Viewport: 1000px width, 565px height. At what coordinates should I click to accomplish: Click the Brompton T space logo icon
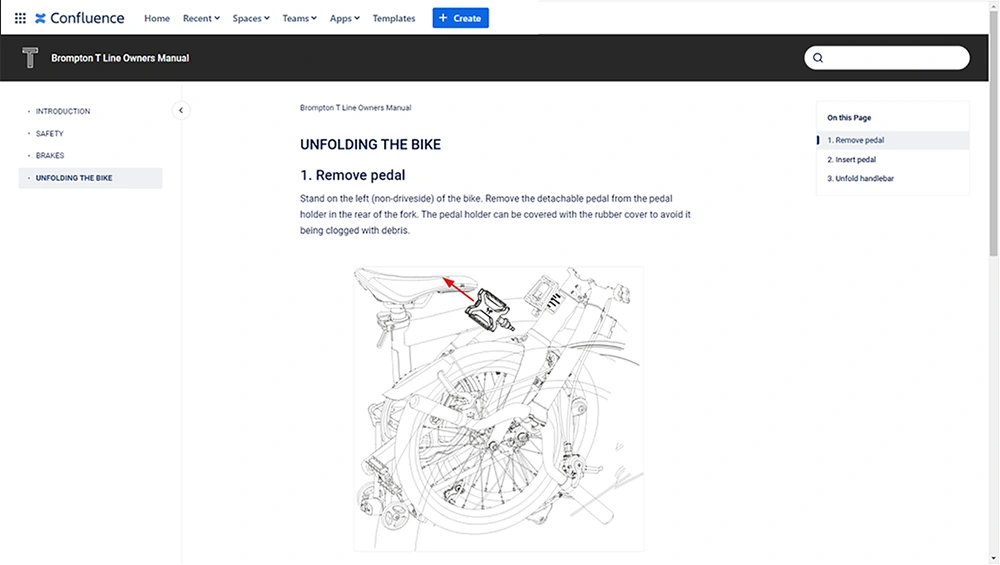pyautogui.click(x=30, y=58)
